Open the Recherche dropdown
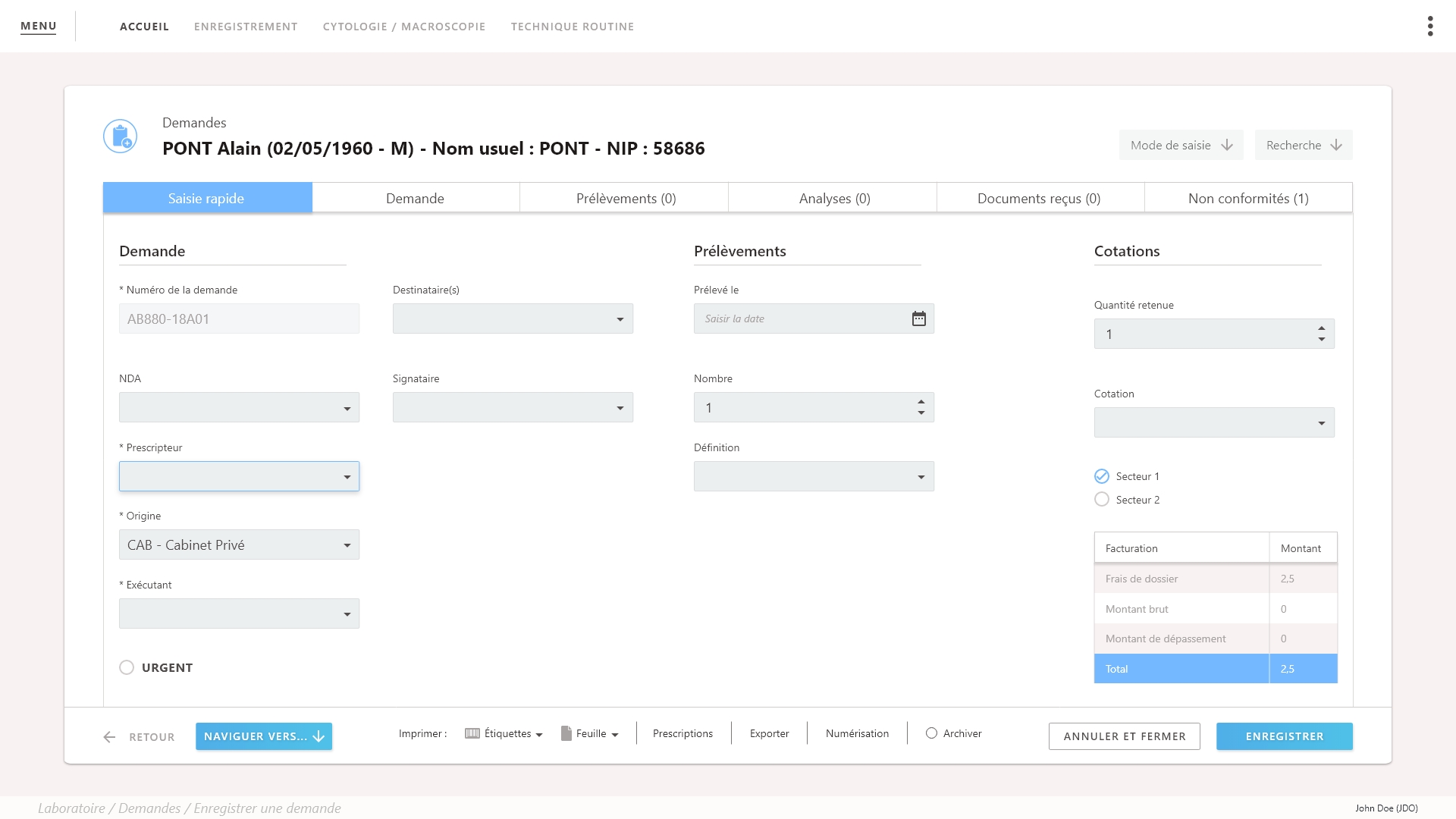Image resolution: width=1456 pixels, height=819 pixels. 1304,145
